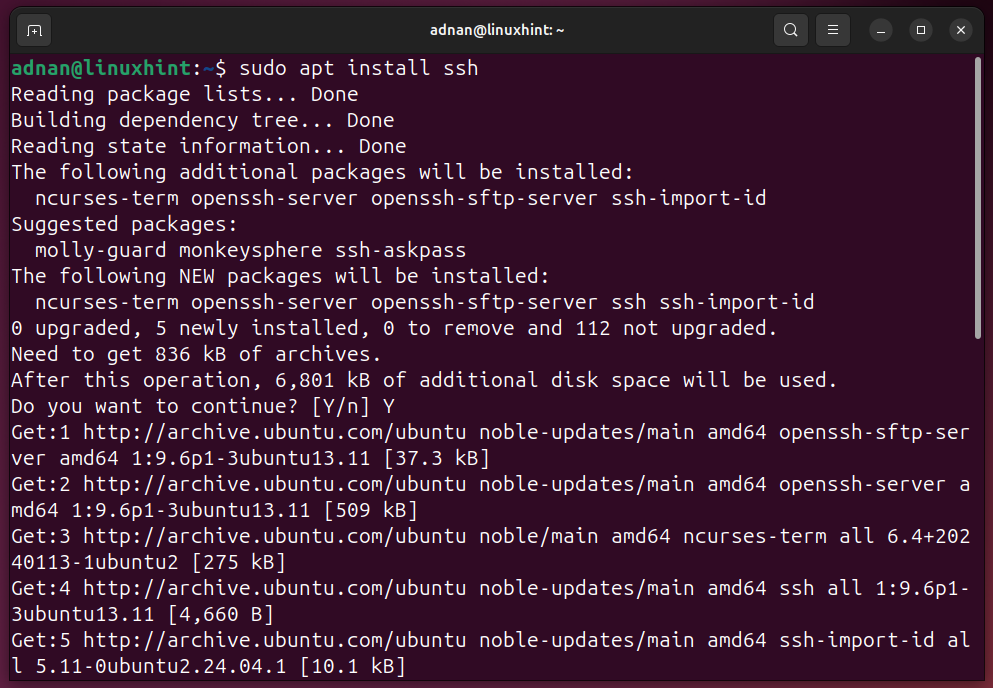This screenshot has width=993, height=688.
Task: Click the ssh-askpass suggested package name
Action: [400, 251]
